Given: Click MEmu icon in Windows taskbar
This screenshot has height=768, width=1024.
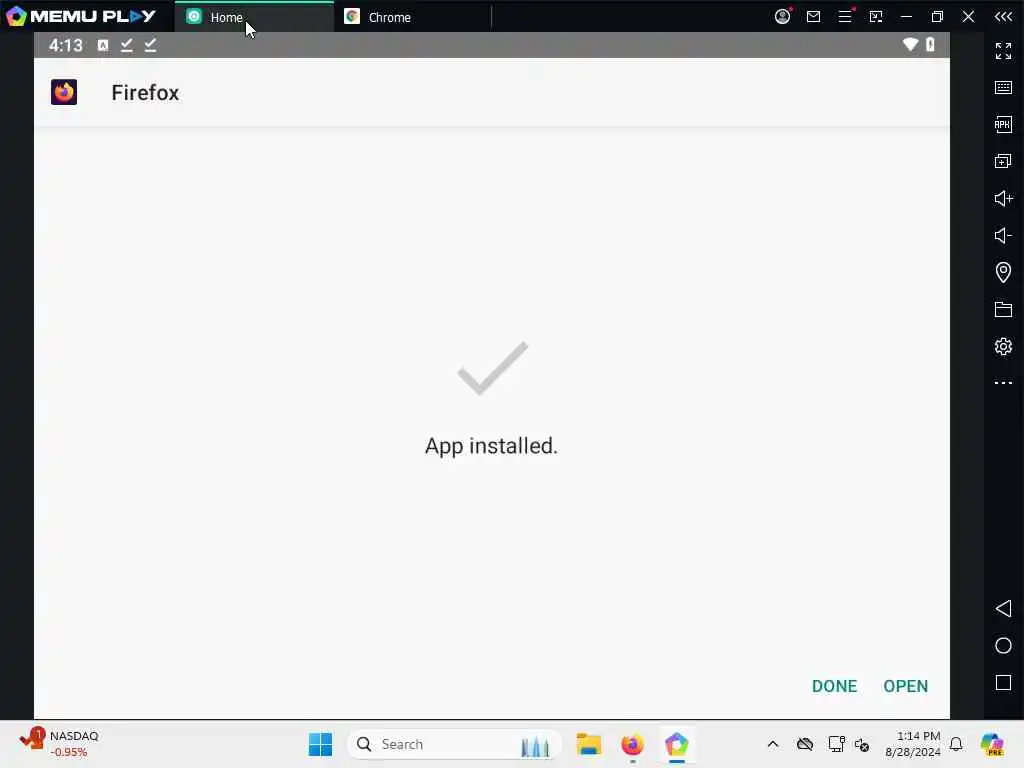Looking at the screenshot, I should [x=677, y=744].
